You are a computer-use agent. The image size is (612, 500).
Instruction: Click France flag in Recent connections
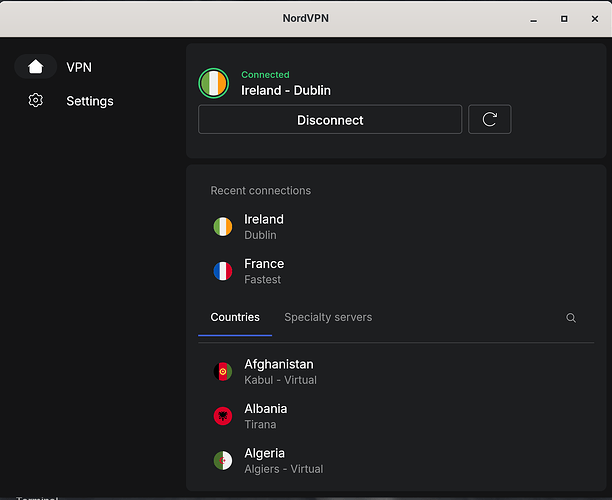coord(223,271)
